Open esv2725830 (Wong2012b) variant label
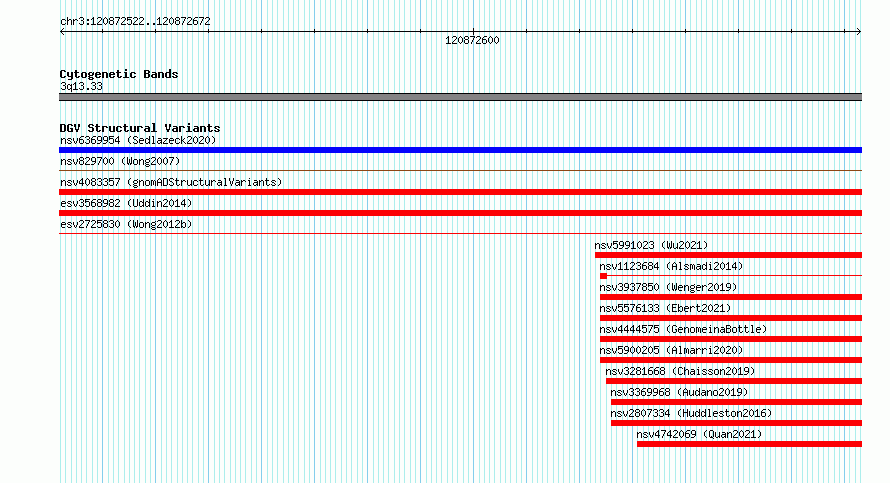Viewport: 890px width, 483px height. (126, 224)
